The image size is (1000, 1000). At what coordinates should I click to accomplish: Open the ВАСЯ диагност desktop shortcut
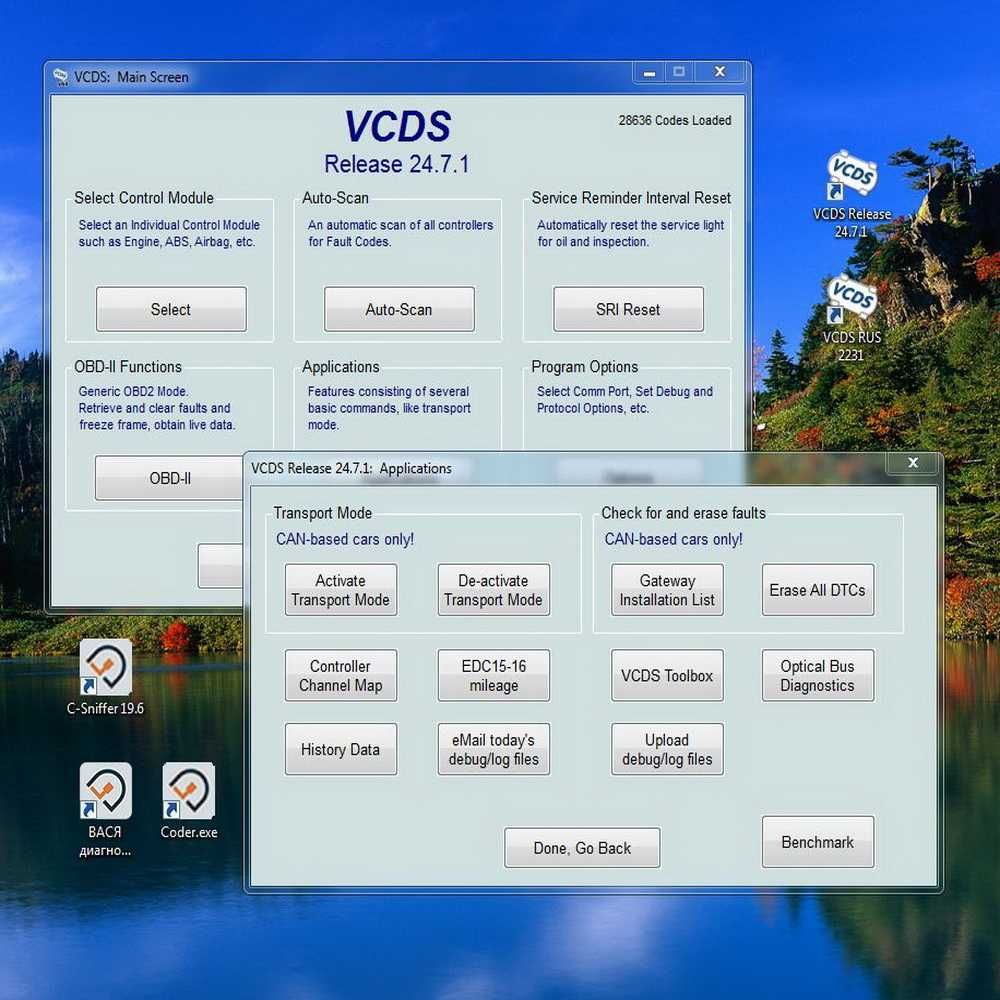coord(105,810)
